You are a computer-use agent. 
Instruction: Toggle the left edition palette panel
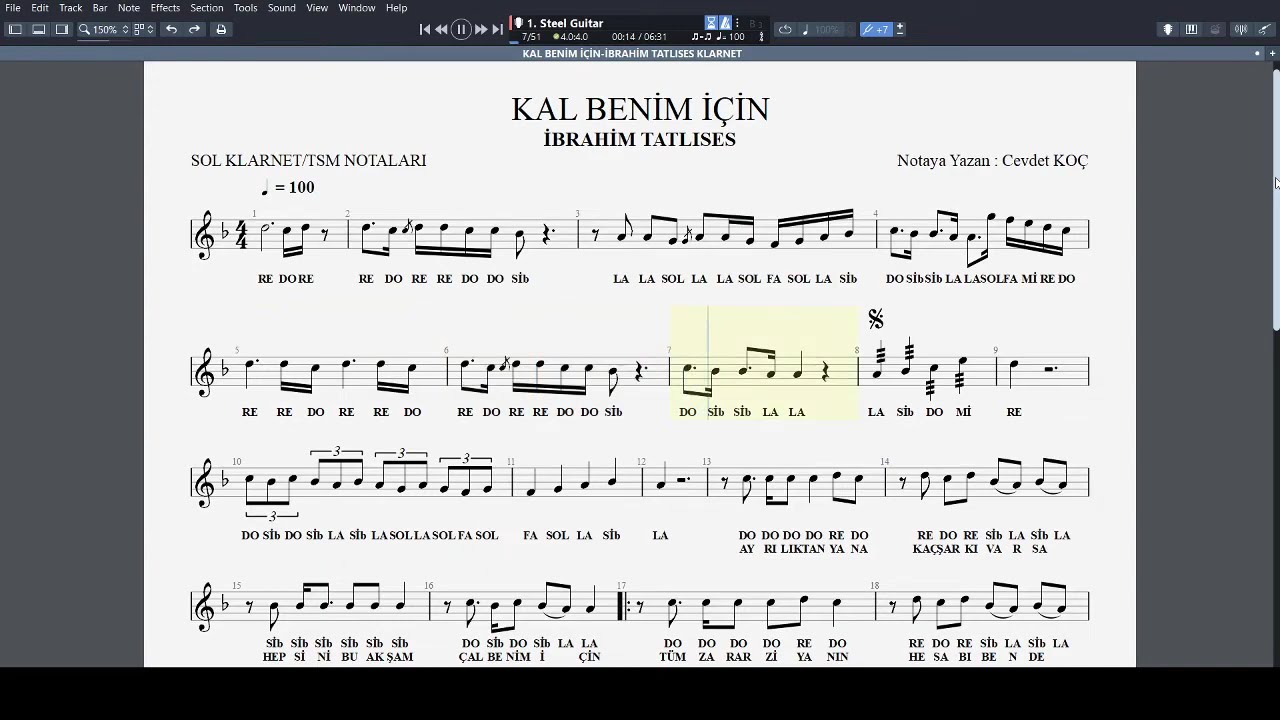click(x=15, y=29)
